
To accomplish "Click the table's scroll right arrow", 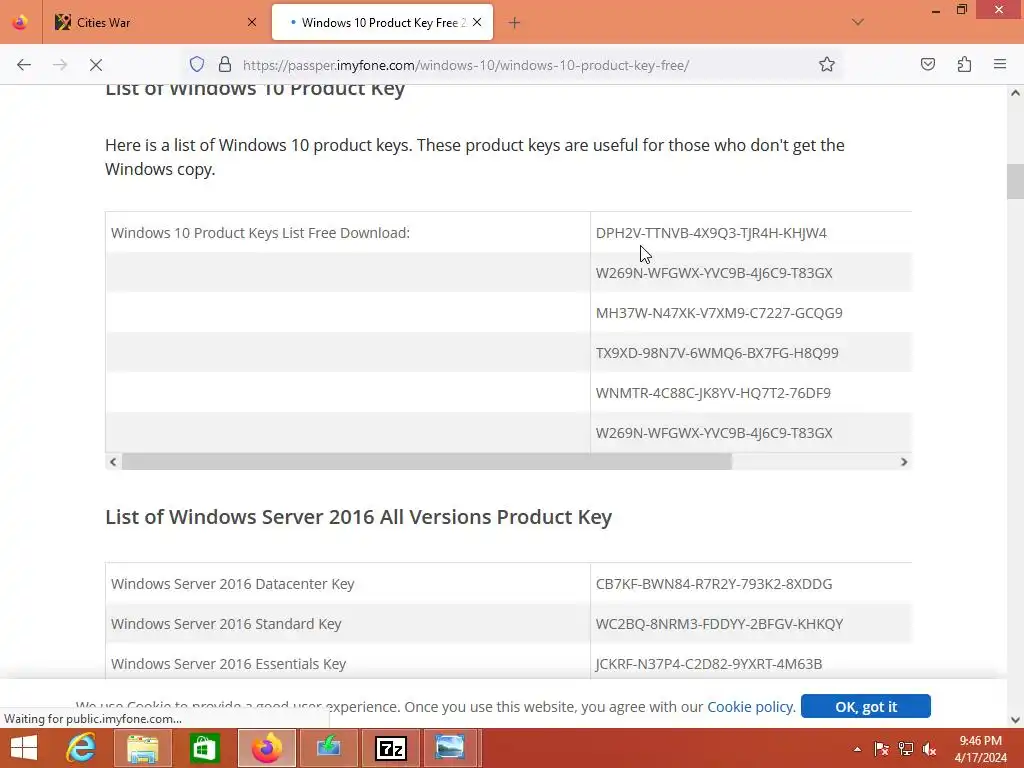I will coord(904,462).
